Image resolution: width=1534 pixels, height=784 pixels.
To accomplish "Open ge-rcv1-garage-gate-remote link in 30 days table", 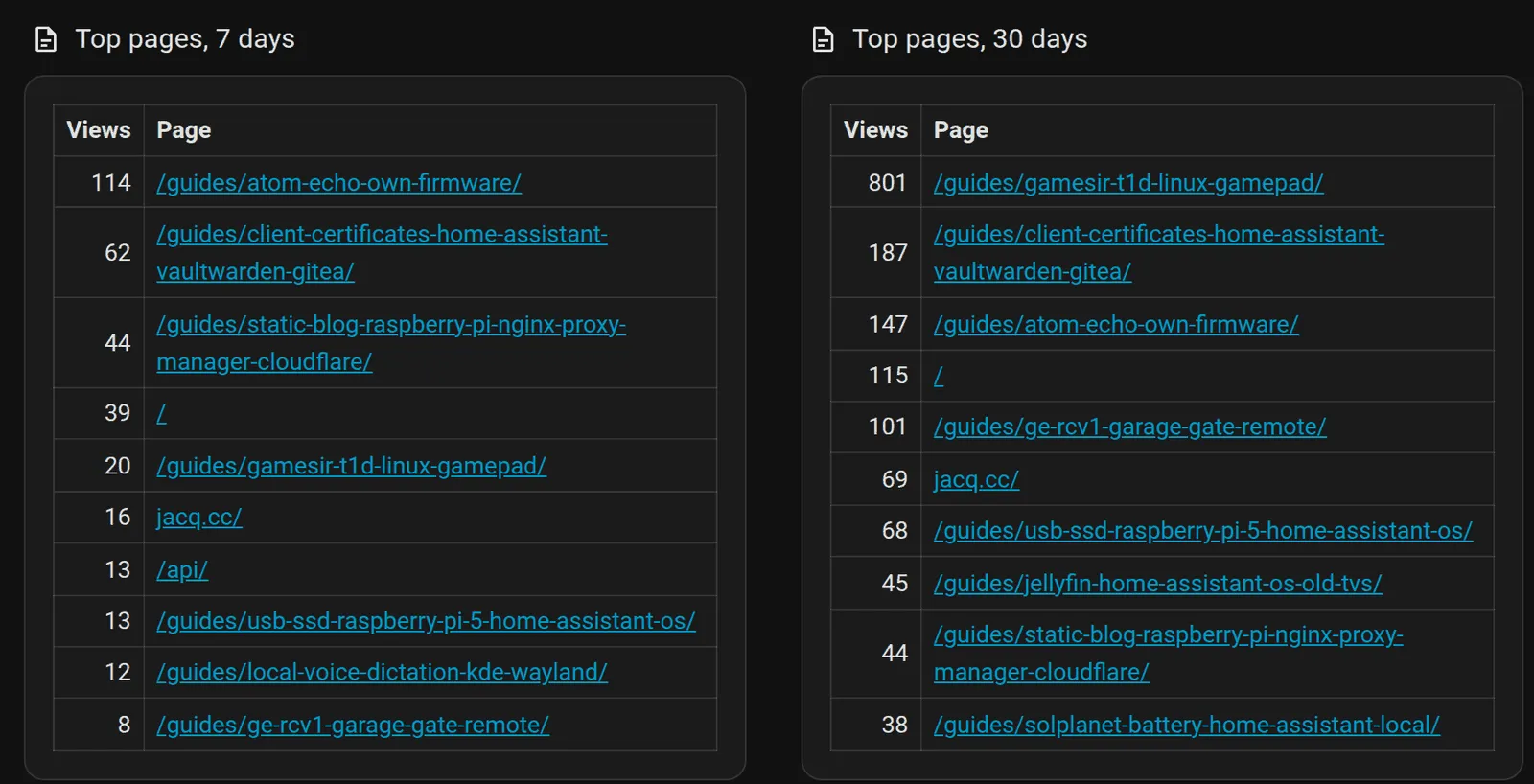I will (x=1130, y=427).
